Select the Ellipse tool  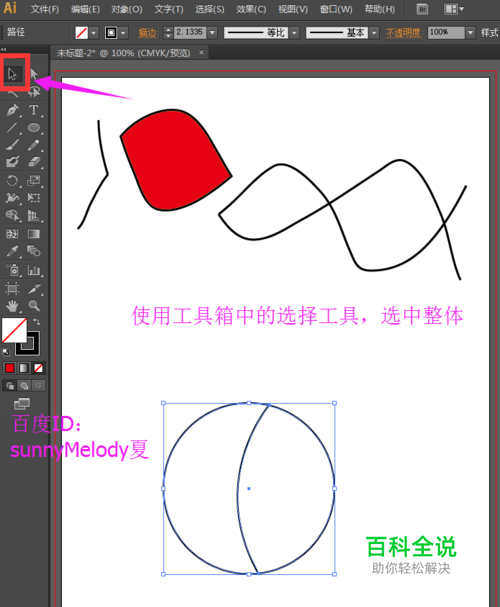click(x=34, y=127)
